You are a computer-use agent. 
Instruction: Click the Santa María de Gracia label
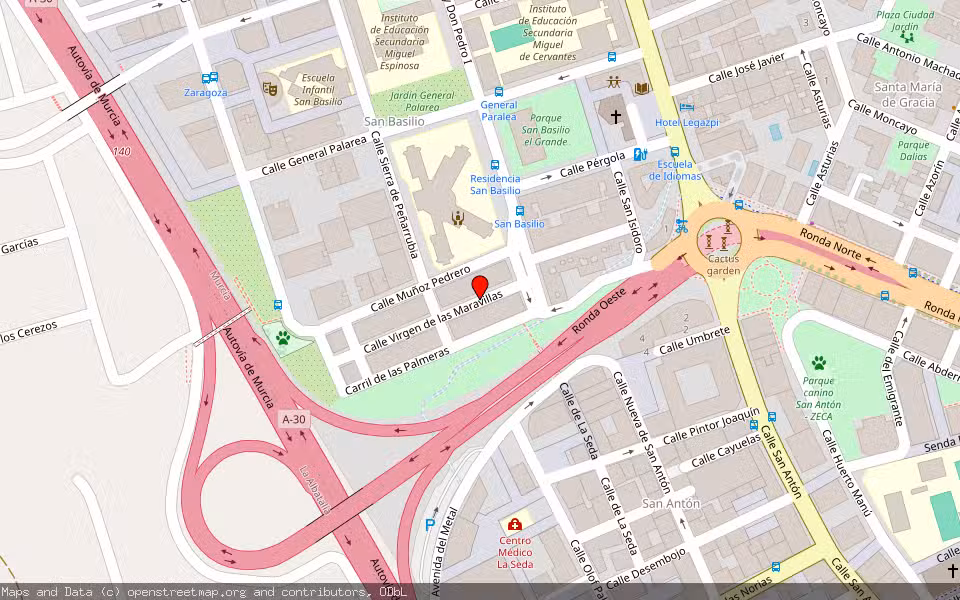[908, 94]
